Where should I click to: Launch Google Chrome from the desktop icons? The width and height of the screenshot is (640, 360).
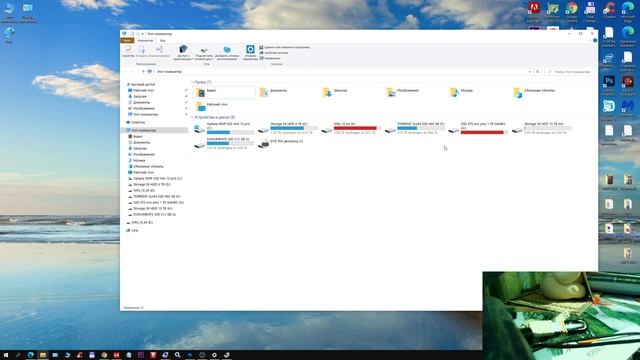click(571, 8)
